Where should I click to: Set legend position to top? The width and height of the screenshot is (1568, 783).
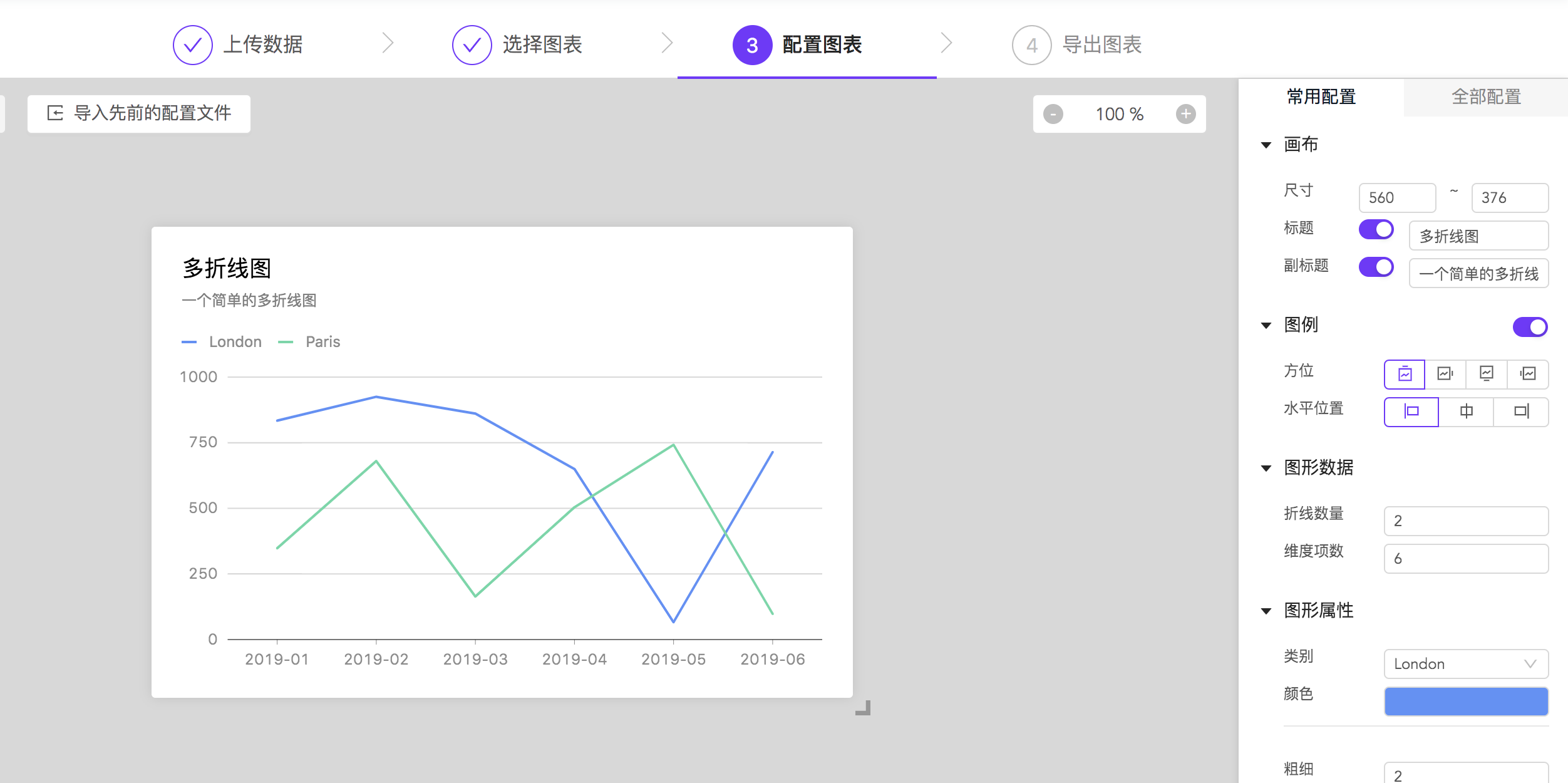coord(1405,374)
